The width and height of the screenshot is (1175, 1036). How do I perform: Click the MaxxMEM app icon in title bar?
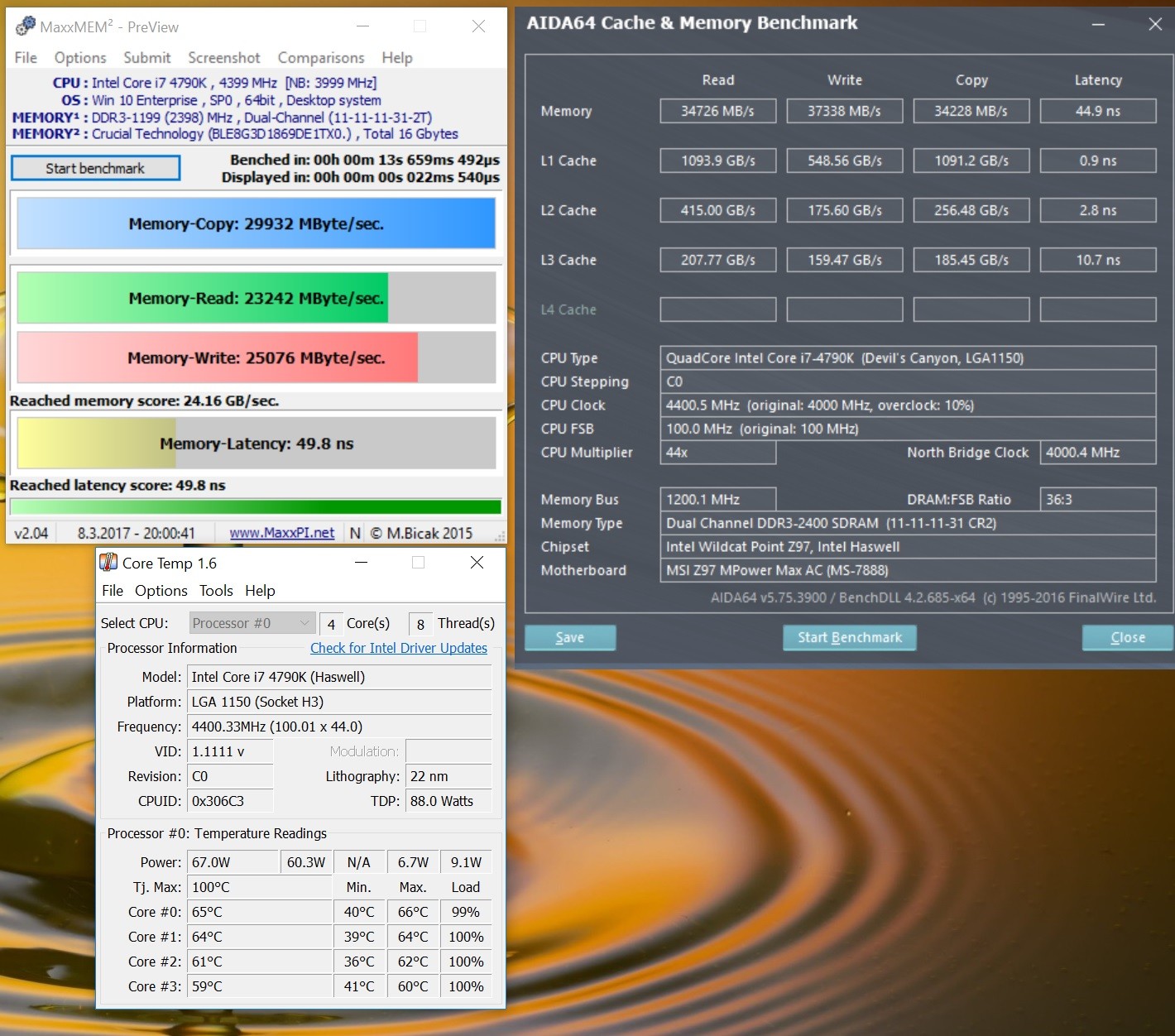25,26
